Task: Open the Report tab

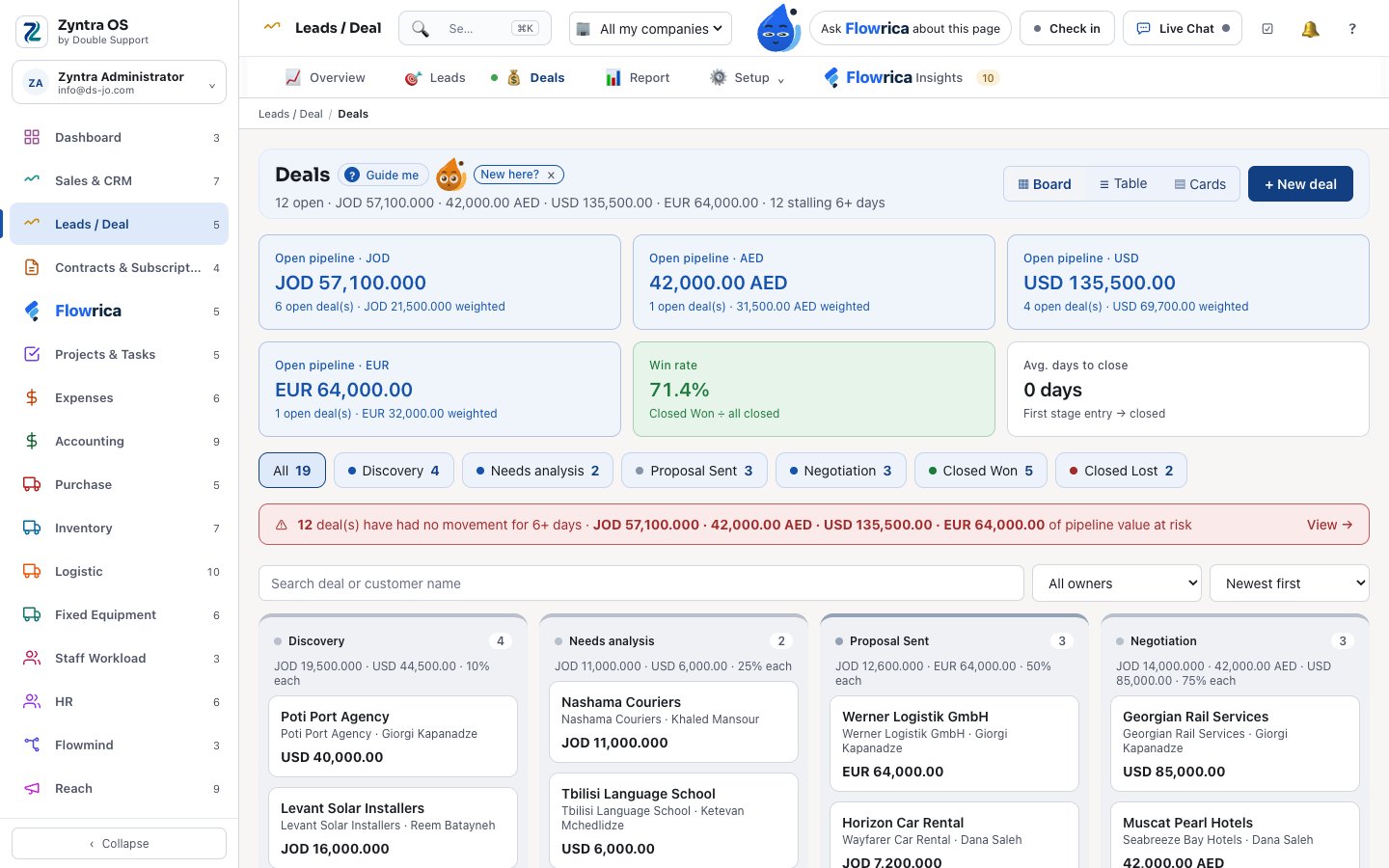Action: coord(637,78)
